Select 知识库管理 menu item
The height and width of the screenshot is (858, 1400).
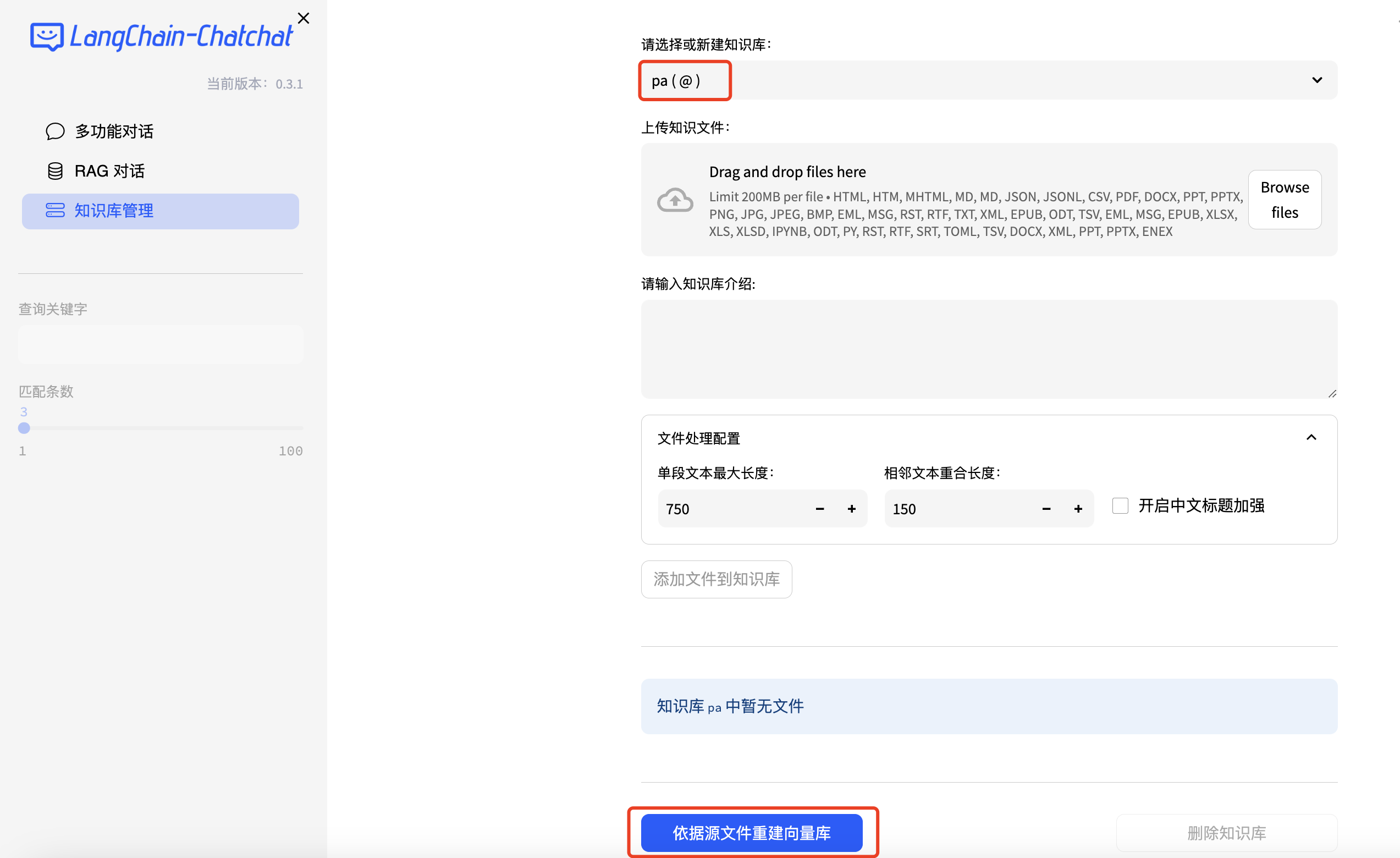(x=160, y=211)
